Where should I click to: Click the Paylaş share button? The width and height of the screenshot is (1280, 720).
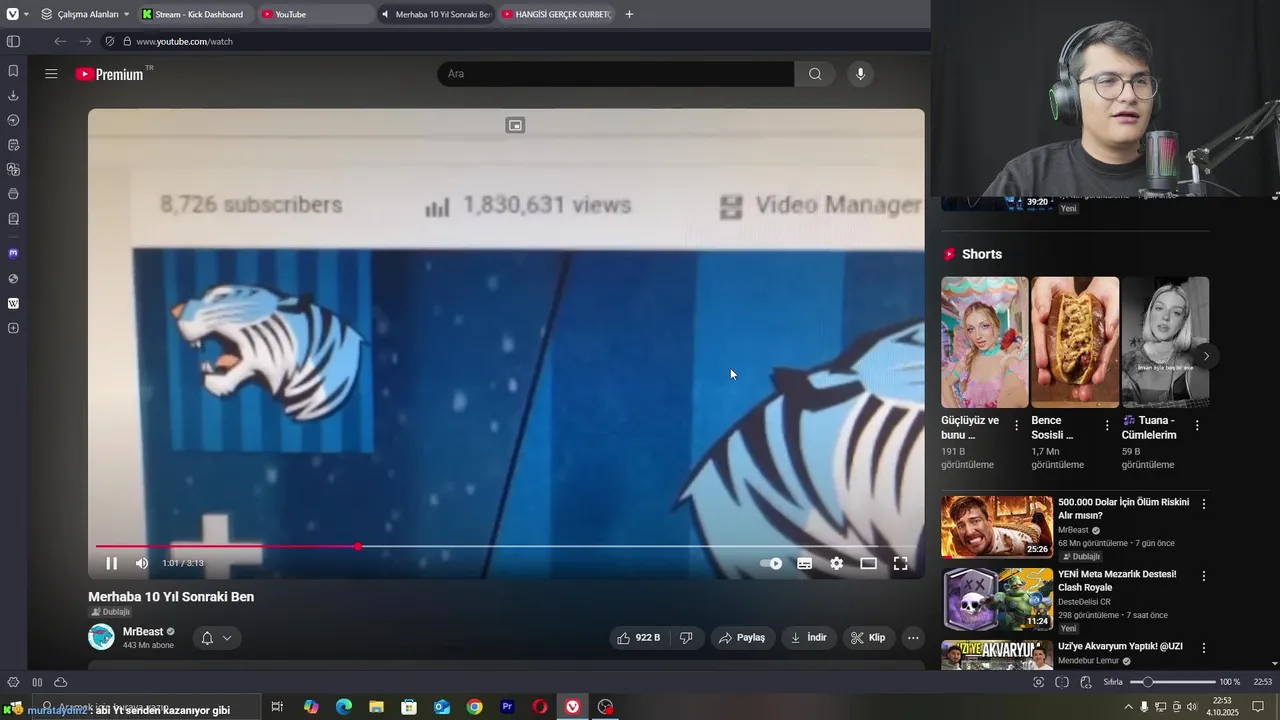(742, 637)
